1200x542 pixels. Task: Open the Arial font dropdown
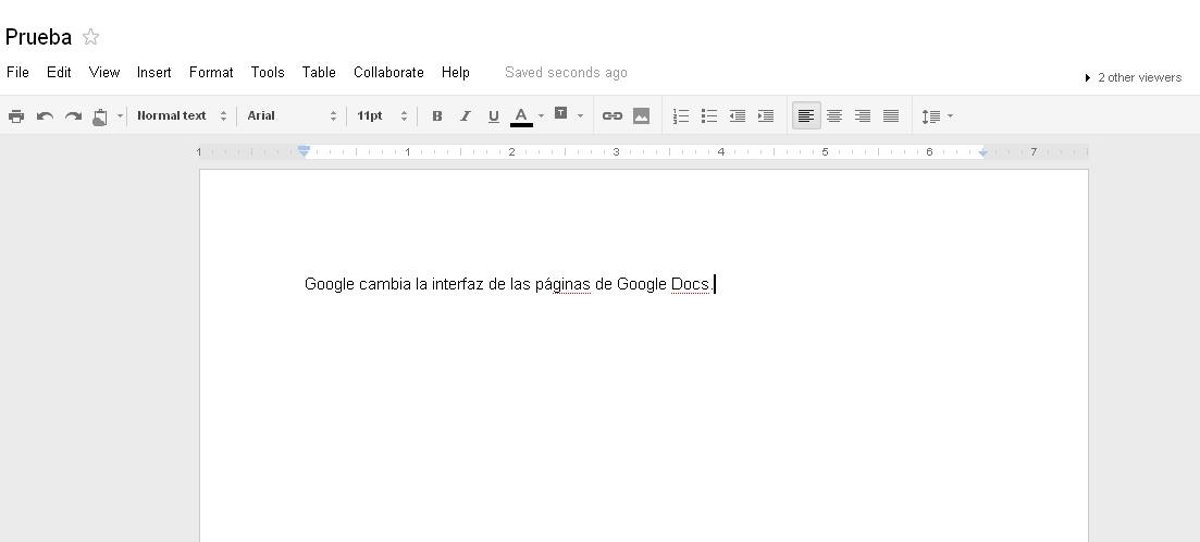point(292,116)
